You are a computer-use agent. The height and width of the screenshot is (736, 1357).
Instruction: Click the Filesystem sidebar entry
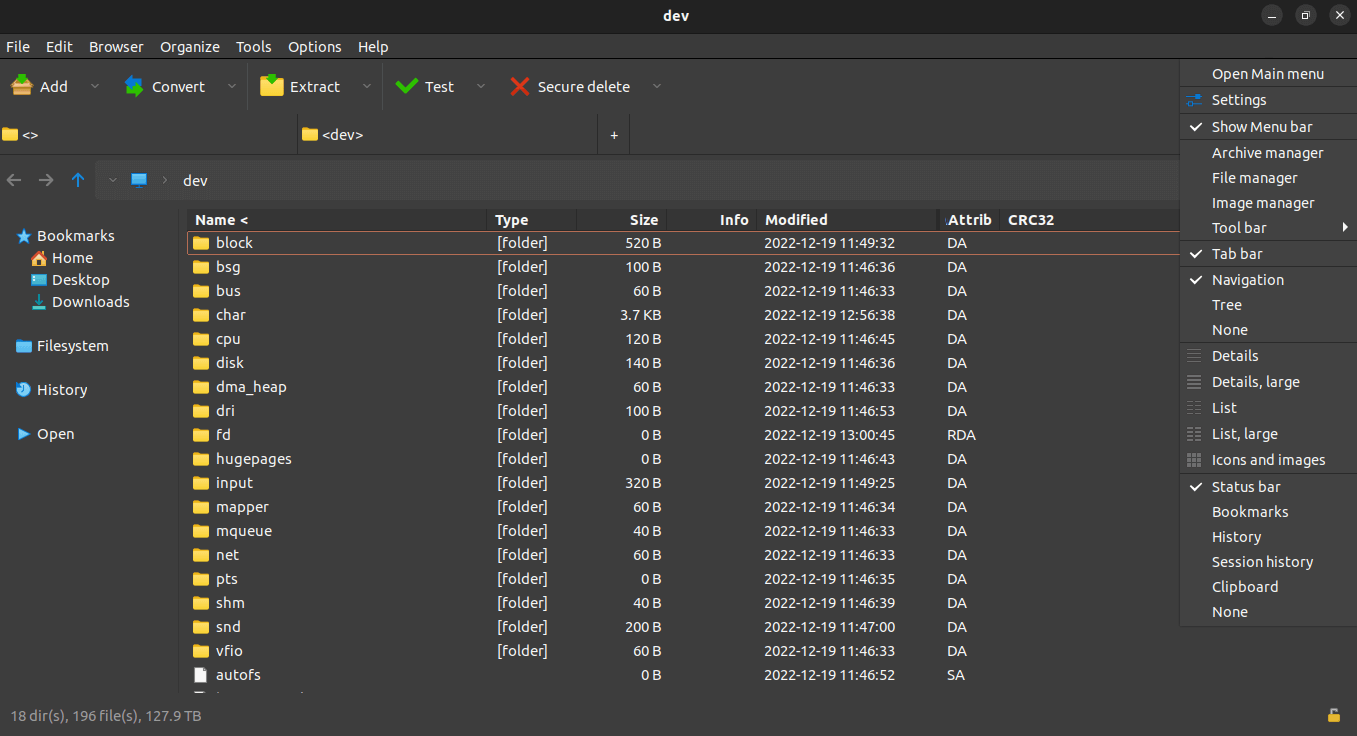click(72, 346)
